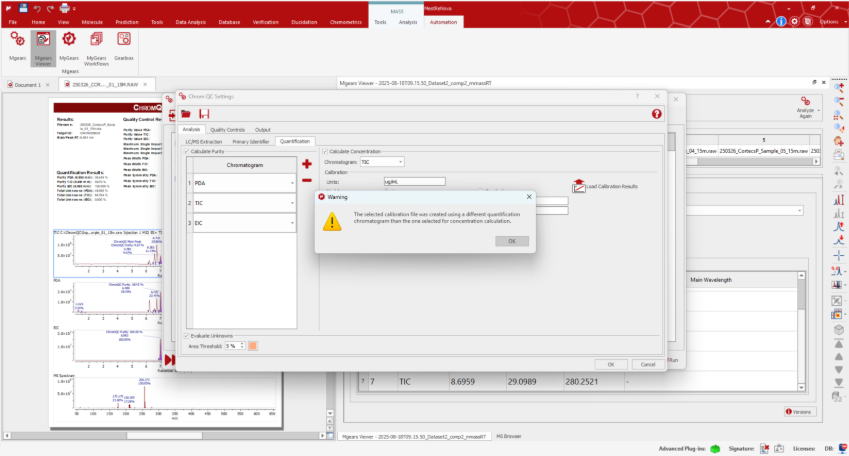Switch to the Output tab
The image size is (849, 456).
[x=263, y=130]
